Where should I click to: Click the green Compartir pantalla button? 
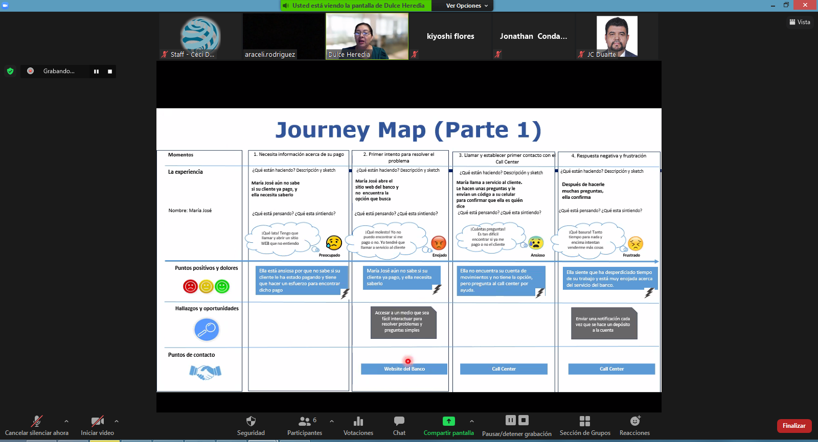448,421
